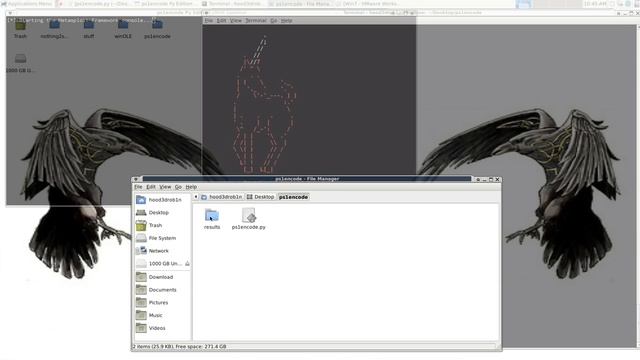Open the Terminal window's Go menu
Image resolution: width=640 pixels, height=360 pixels.
(273, 20)
